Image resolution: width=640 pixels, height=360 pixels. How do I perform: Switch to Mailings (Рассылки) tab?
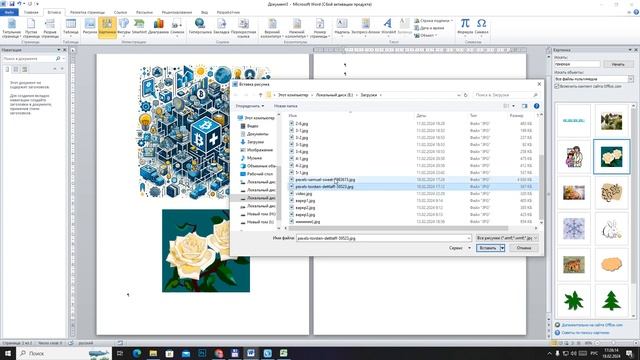pos(144,12)
